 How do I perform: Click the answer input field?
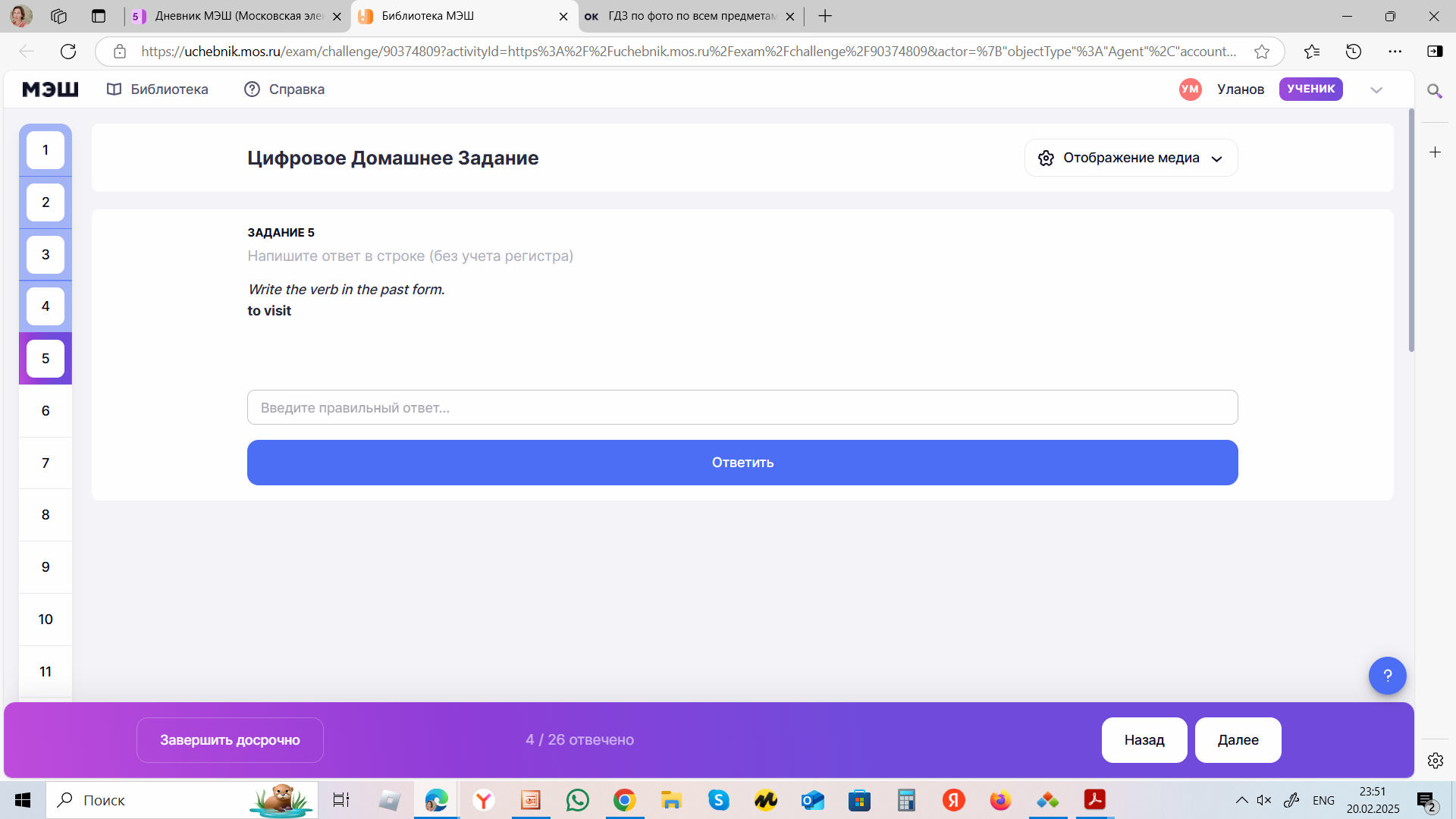[x=742, y=408]
